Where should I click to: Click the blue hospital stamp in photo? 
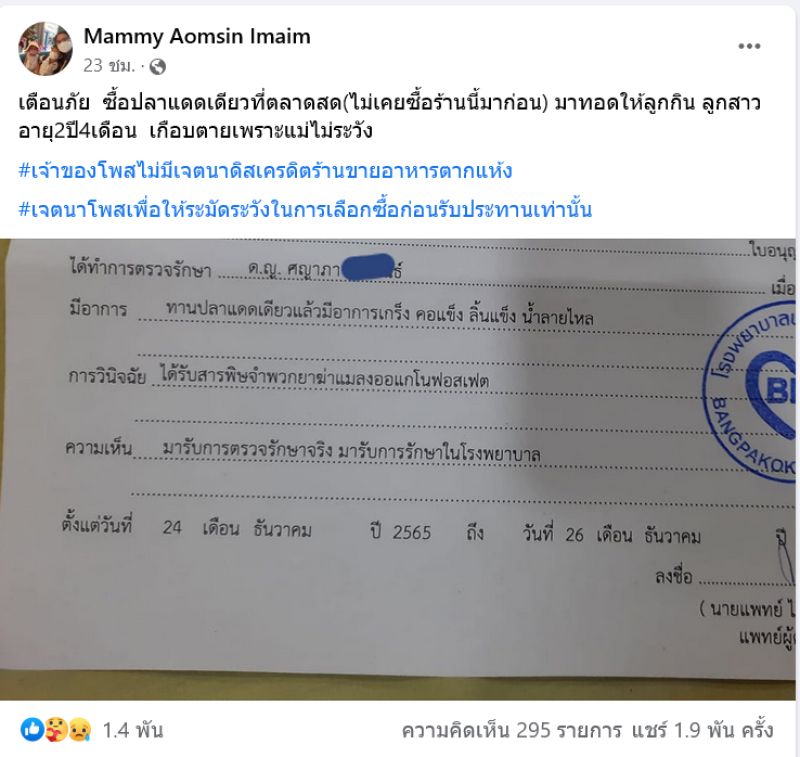(x=750, y=393)
